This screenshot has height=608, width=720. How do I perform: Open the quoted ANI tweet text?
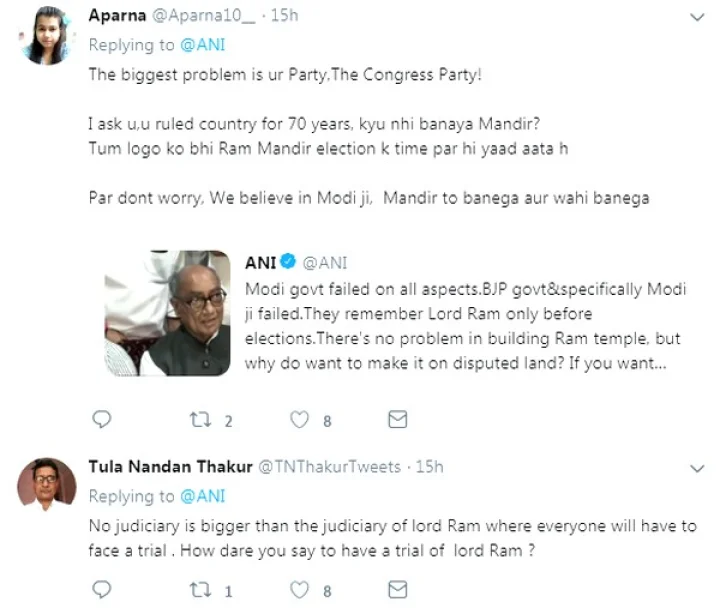pos(465,326)
